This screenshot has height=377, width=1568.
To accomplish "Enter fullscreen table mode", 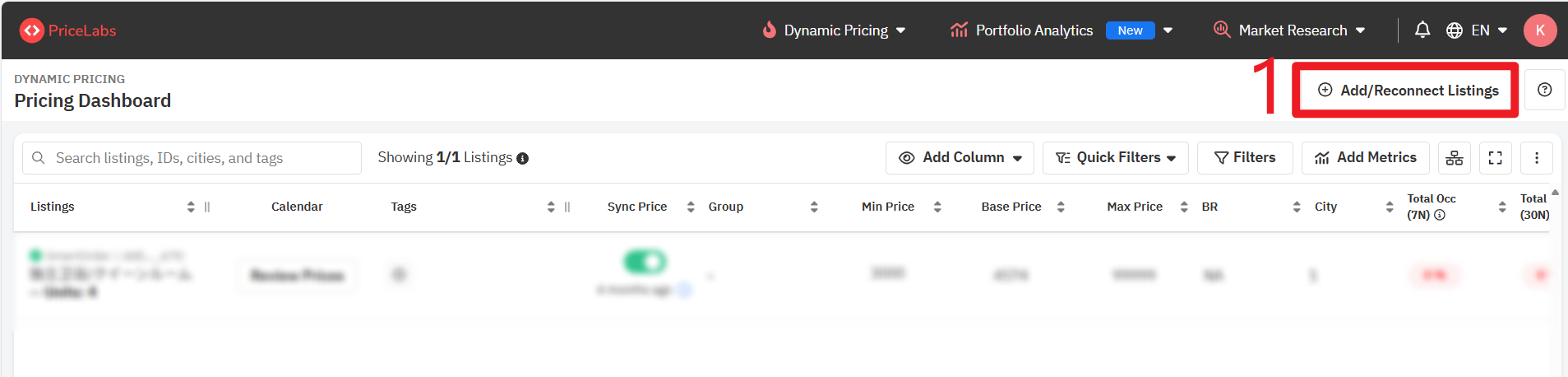I will click(1495, 158).
